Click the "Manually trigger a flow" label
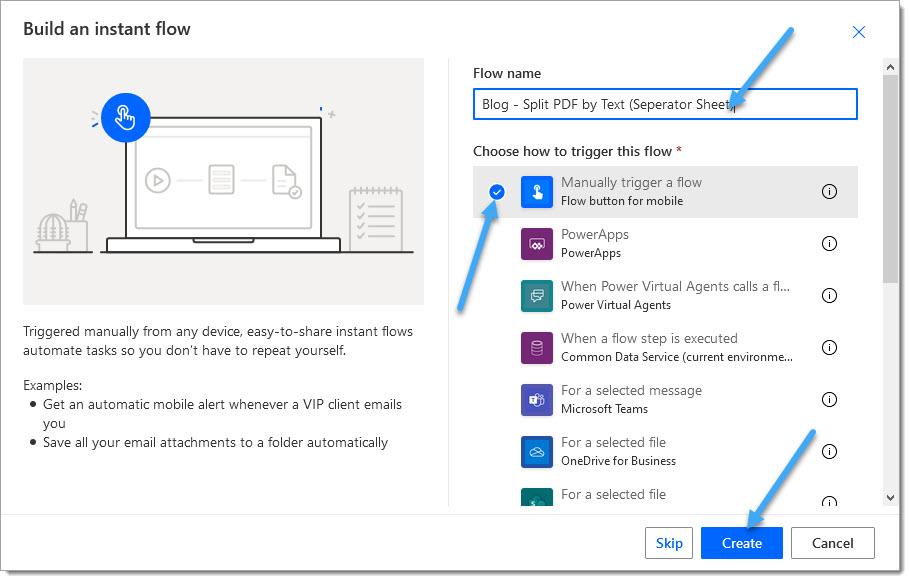The width and height of the screenshot is (910, 581). [631, 182]
